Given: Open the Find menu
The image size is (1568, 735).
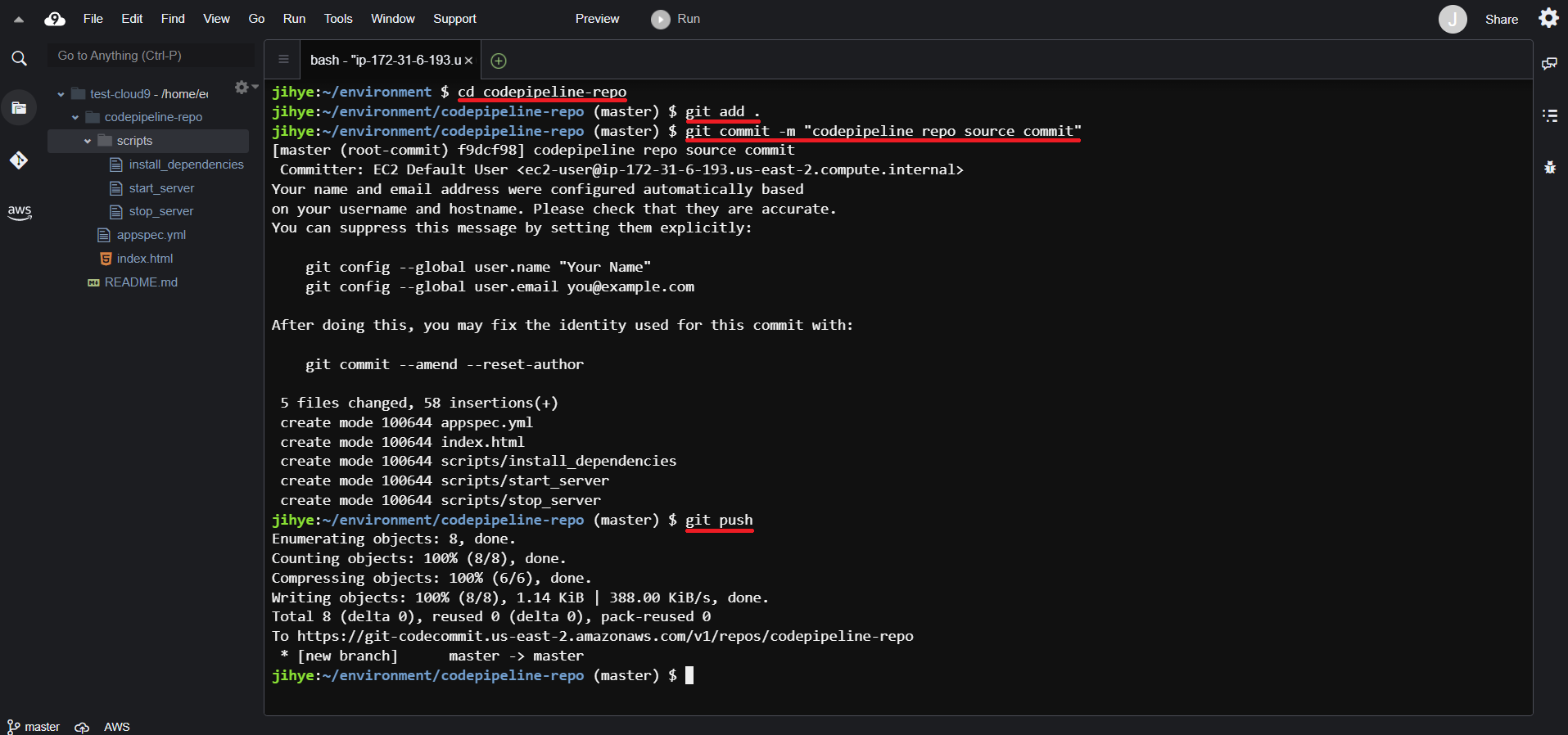Looking at the screenshot, I should point(173,19).
